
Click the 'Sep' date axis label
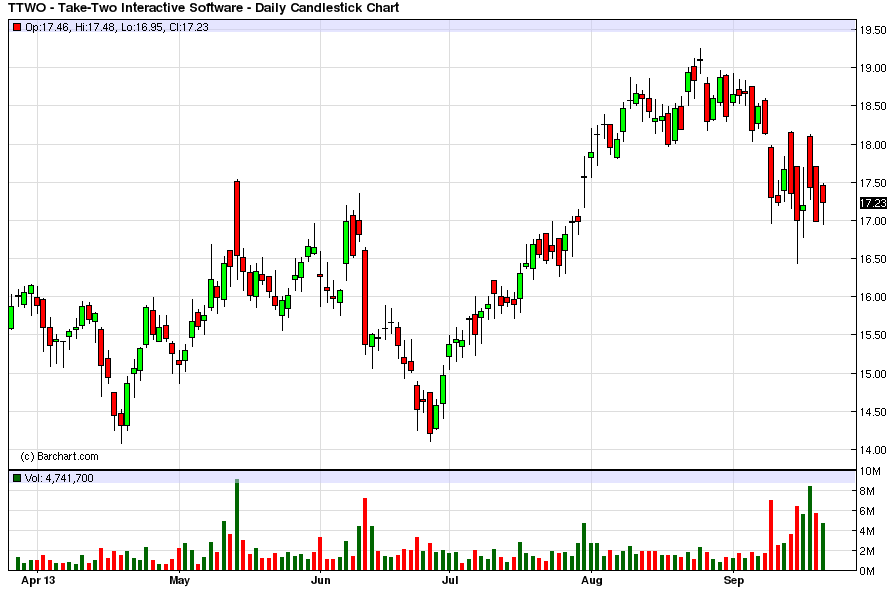pyautogui.click(x=733, y=581)
